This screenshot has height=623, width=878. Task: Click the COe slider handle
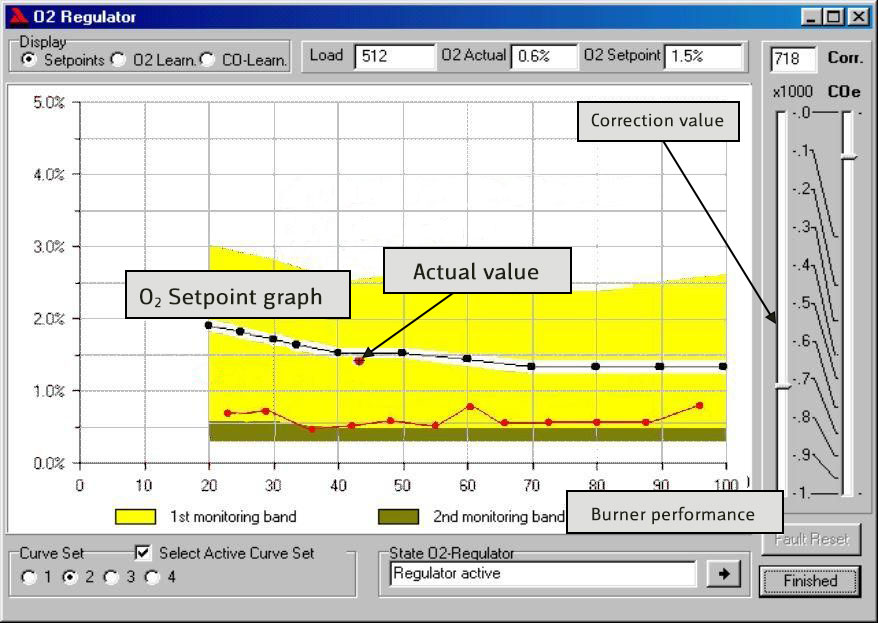[x=849, y=157]
